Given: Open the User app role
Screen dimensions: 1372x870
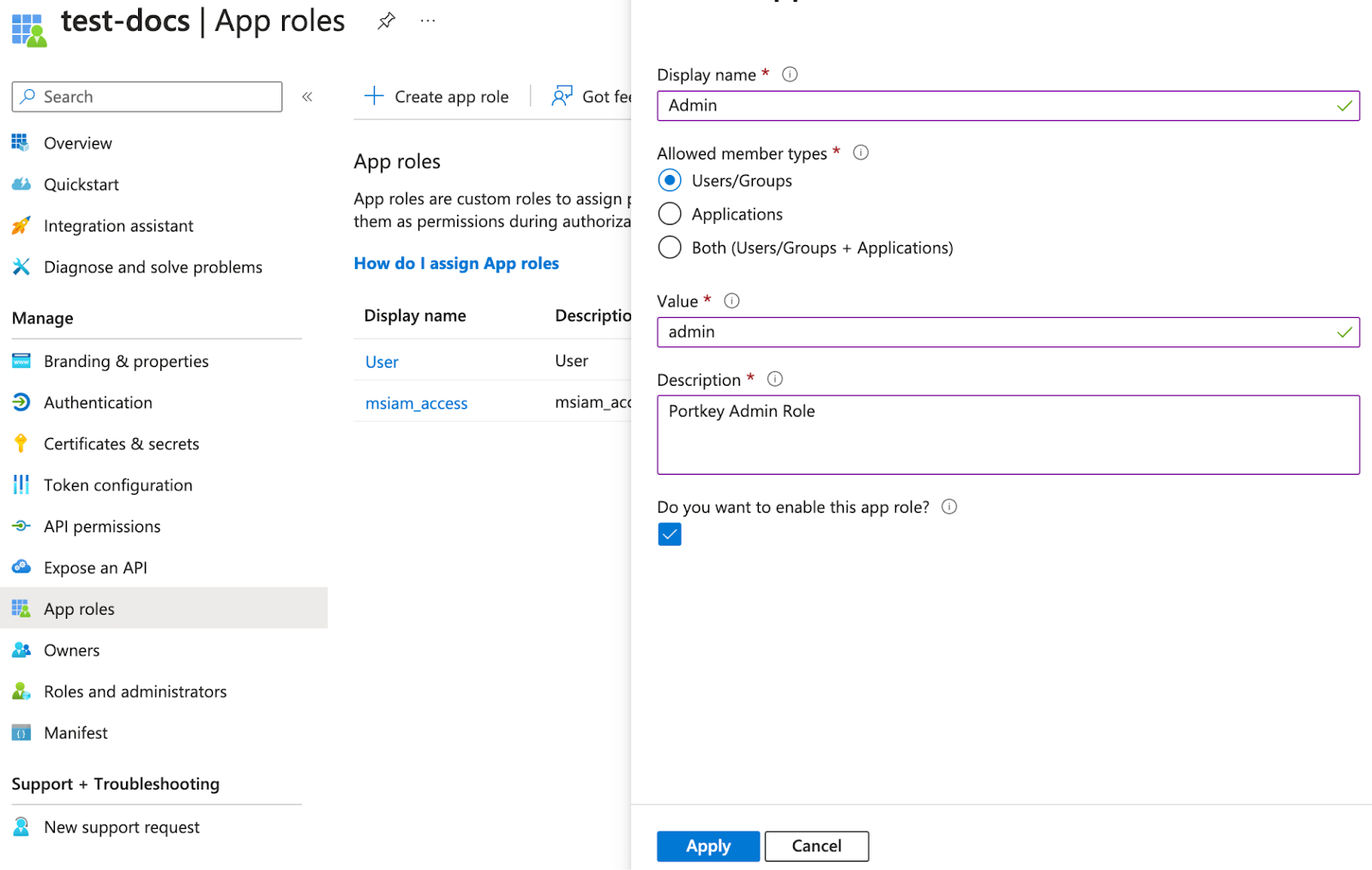Looking at the screenshot, I should coord(381,361).
